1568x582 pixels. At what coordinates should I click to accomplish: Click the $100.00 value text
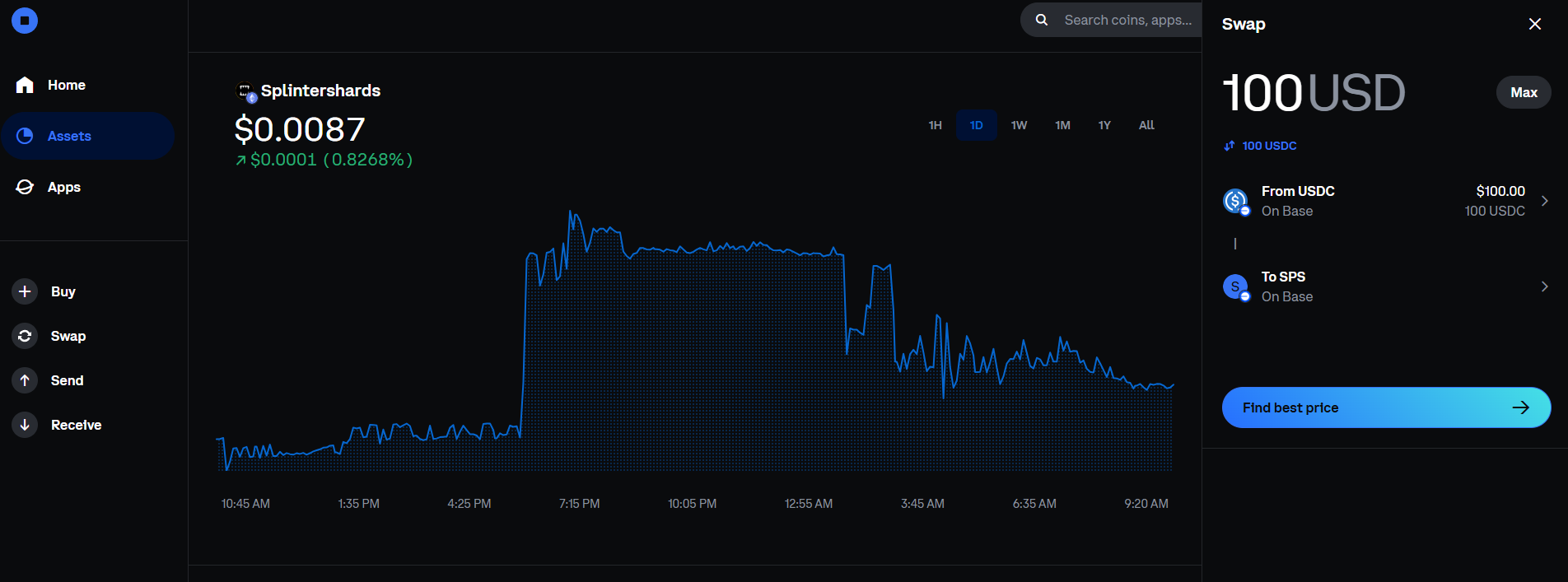[1500, 191]
